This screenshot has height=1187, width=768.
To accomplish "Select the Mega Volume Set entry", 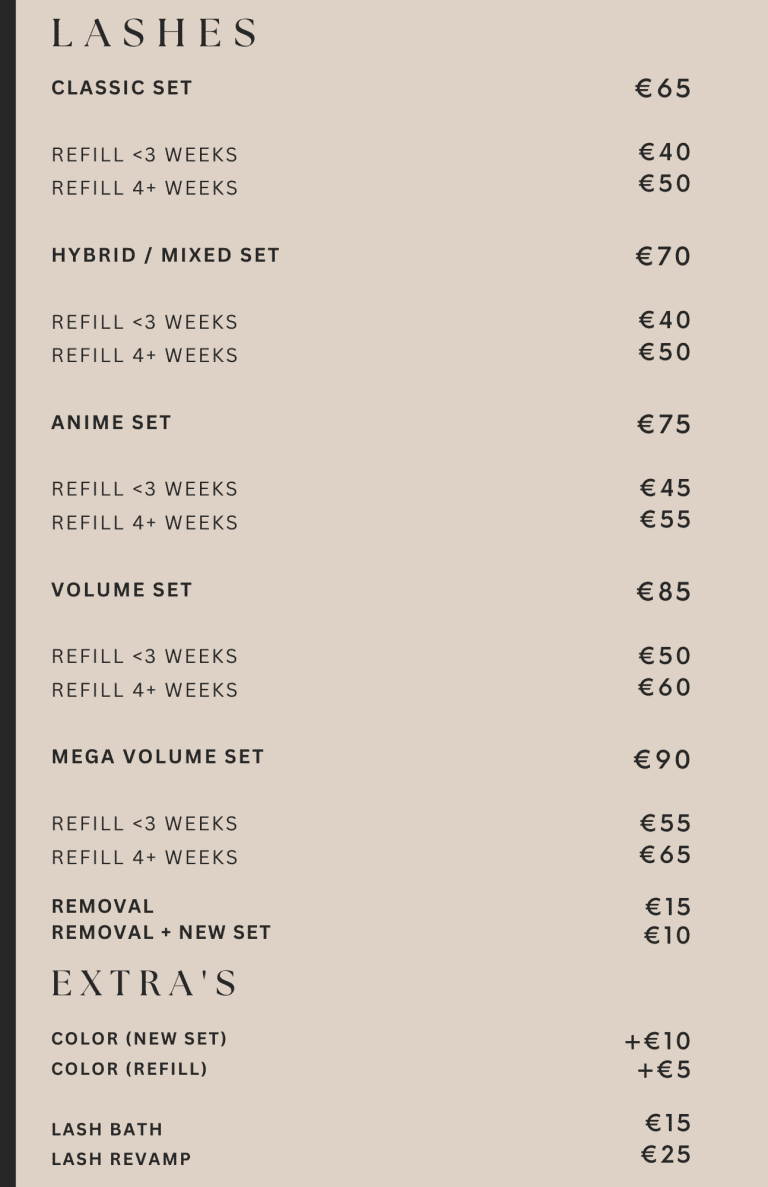I will coord(158,757).
